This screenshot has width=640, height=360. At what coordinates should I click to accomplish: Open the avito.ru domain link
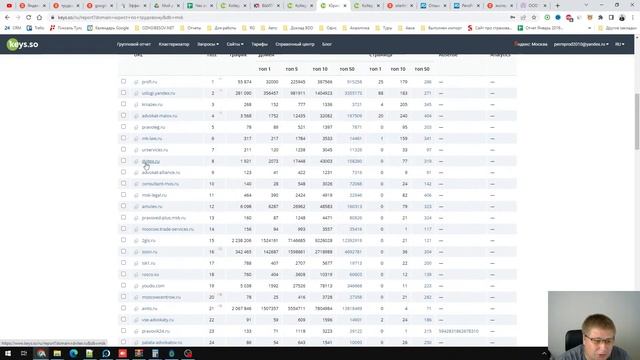pyautogui.click(x=149, y=309)
